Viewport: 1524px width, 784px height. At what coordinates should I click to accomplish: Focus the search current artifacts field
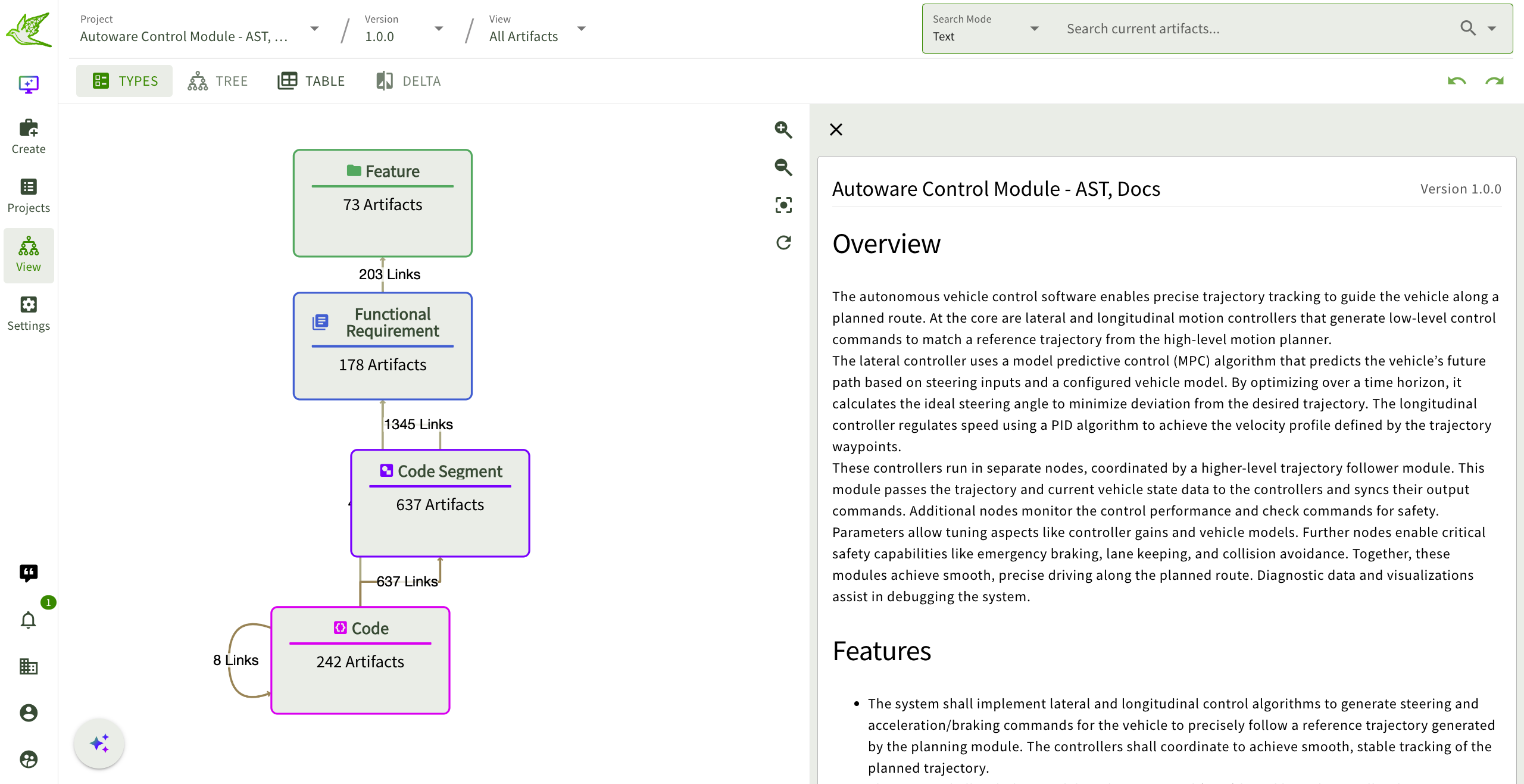tap(1250, 29)
